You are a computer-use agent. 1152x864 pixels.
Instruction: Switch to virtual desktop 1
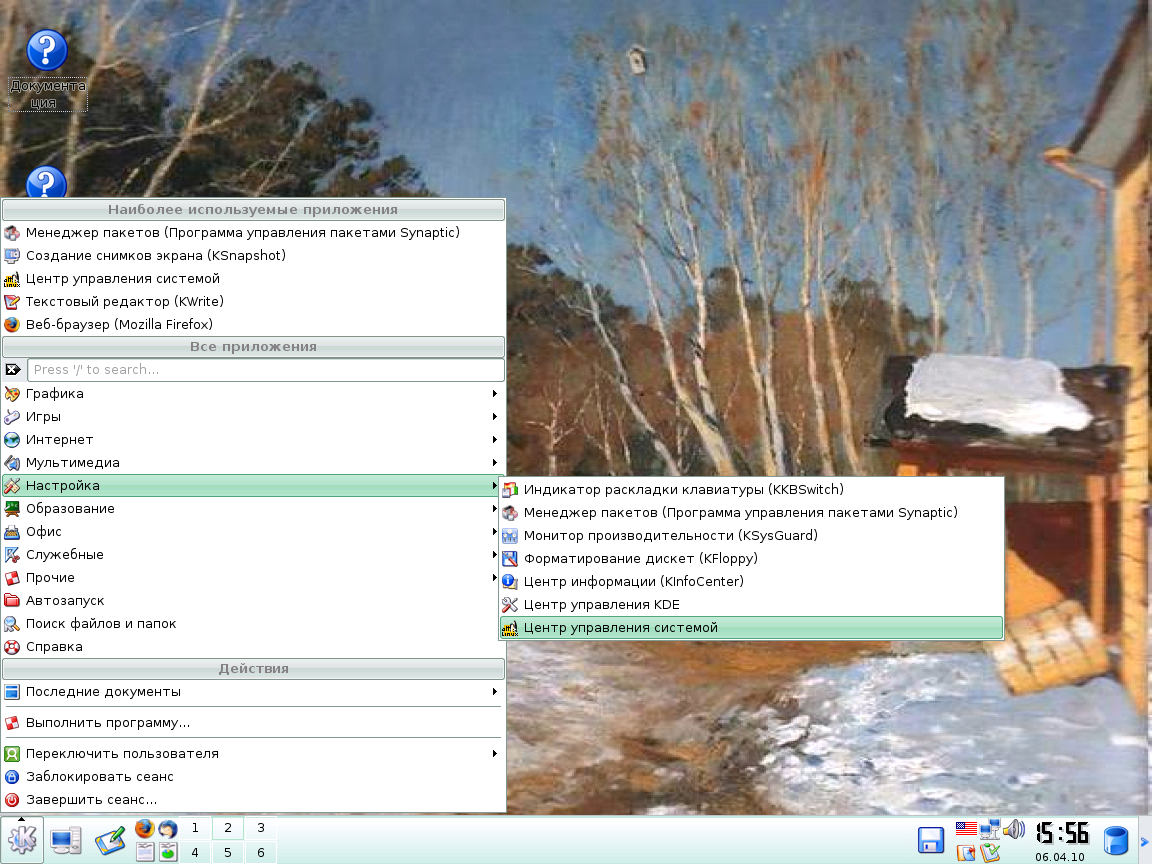194,828
